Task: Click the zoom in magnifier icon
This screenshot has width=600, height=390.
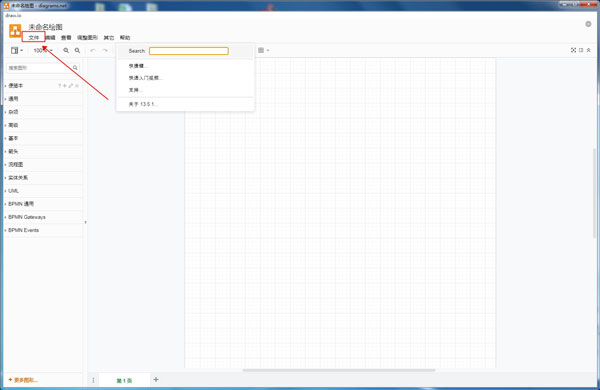Action: [66, 50]
